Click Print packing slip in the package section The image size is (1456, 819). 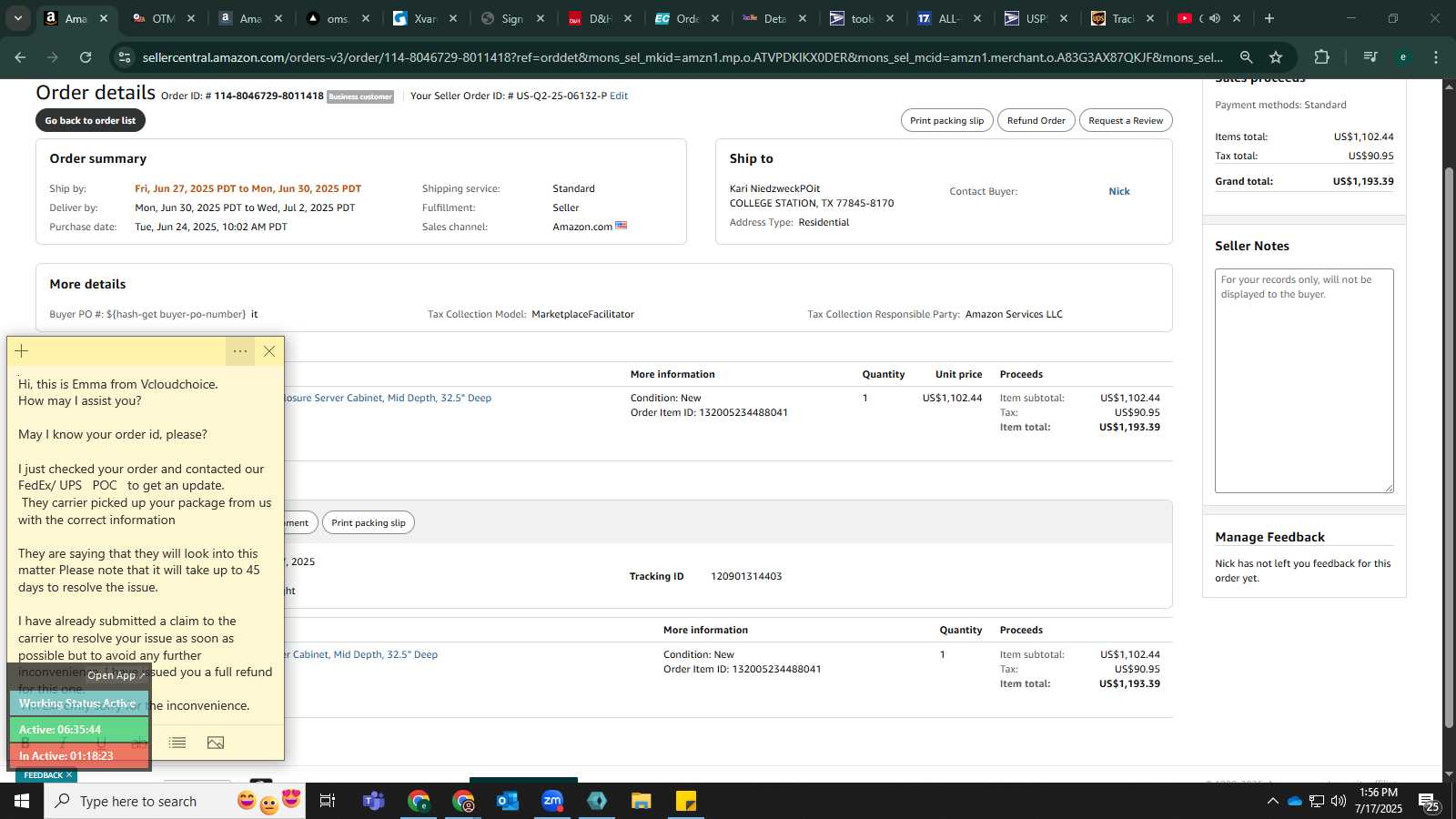coord(369,522)
